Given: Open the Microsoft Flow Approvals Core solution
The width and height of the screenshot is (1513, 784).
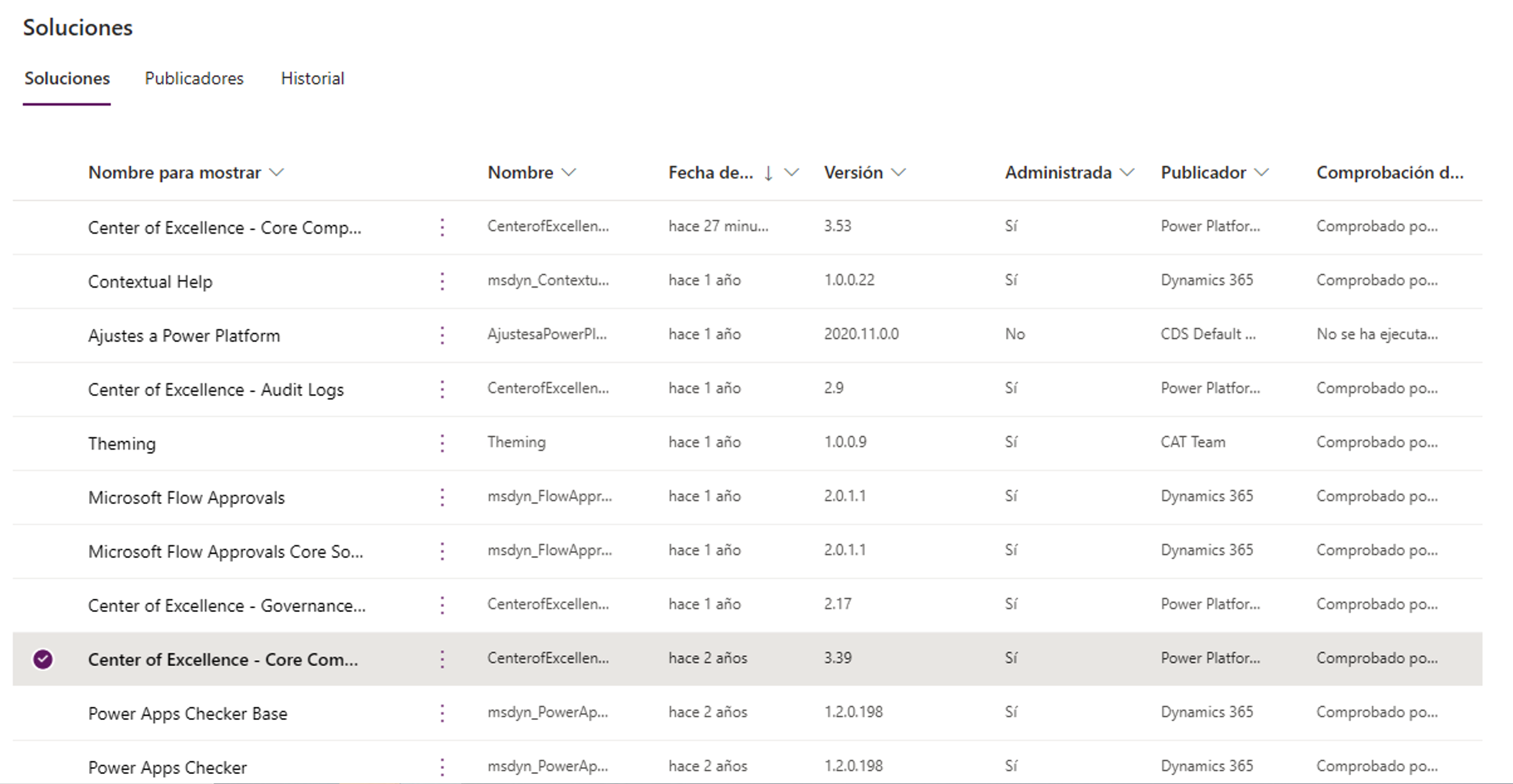Looking at the screenshot, I should [x=226, y=551].
